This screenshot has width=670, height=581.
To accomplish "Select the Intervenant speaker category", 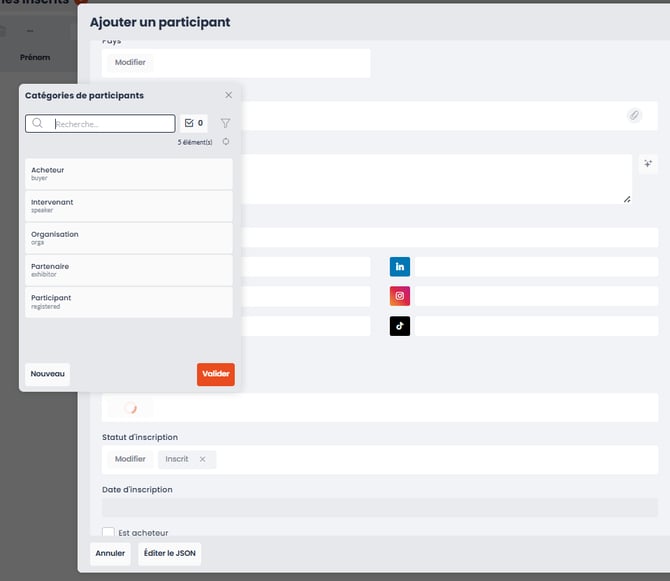I will [x=128, y=206].
